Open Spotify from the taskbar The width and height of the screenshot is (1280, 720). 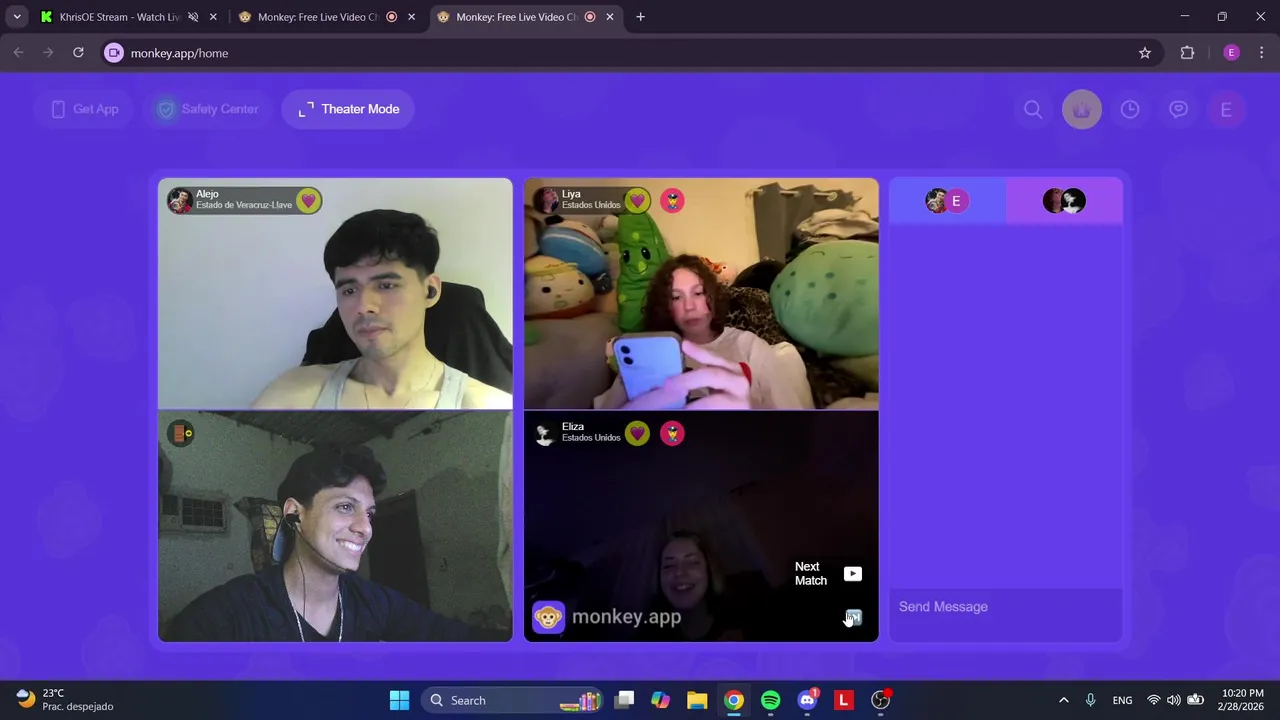770,700
